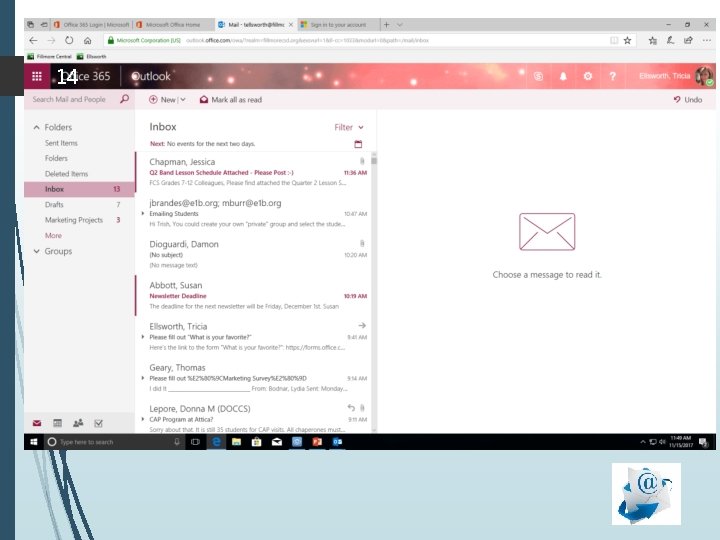Click the browser back arrow

tap(34, 40)
